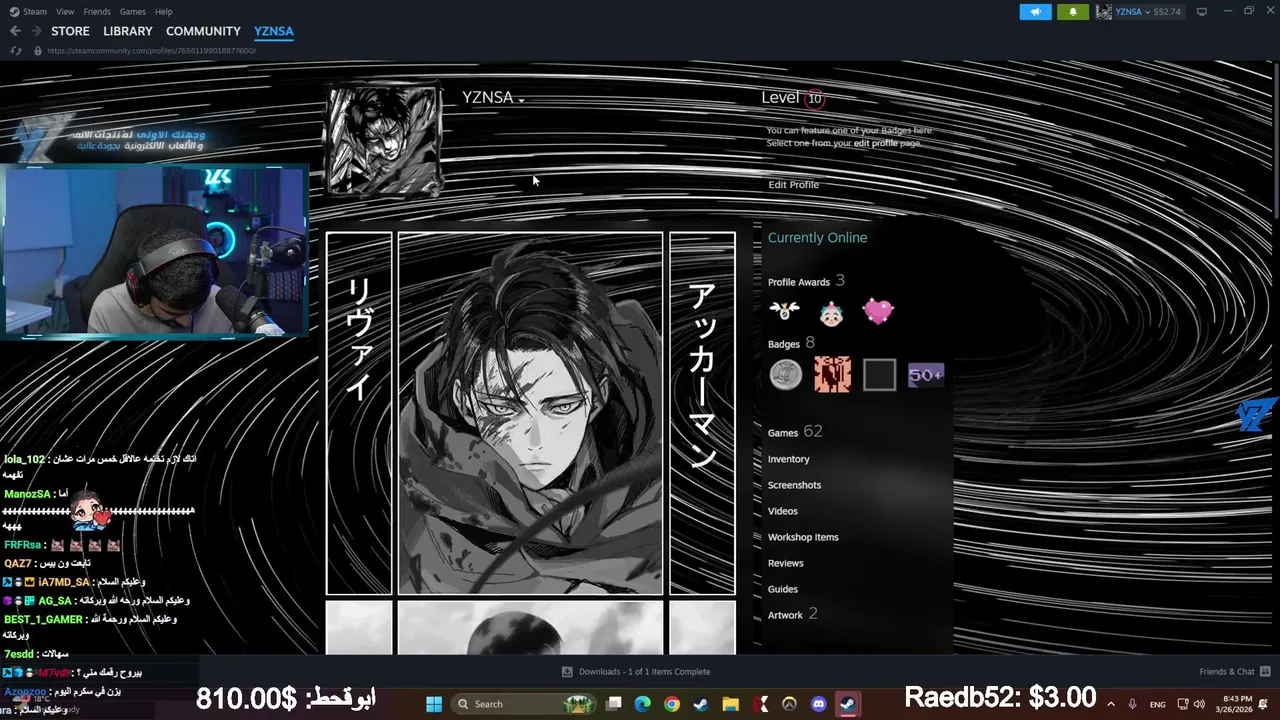Click the Edit Profile button
The height and width of the screenshot is (720, 1280).
[x=793, y=184]
